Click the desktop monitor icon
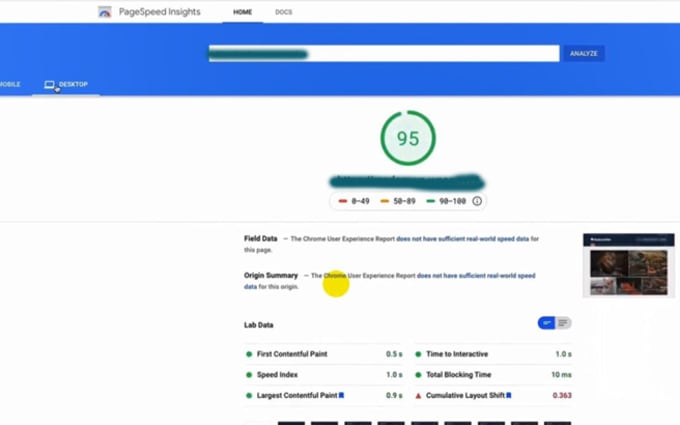Image resolution: width=680 pixels, height=425 pixels. pos(49,84)
